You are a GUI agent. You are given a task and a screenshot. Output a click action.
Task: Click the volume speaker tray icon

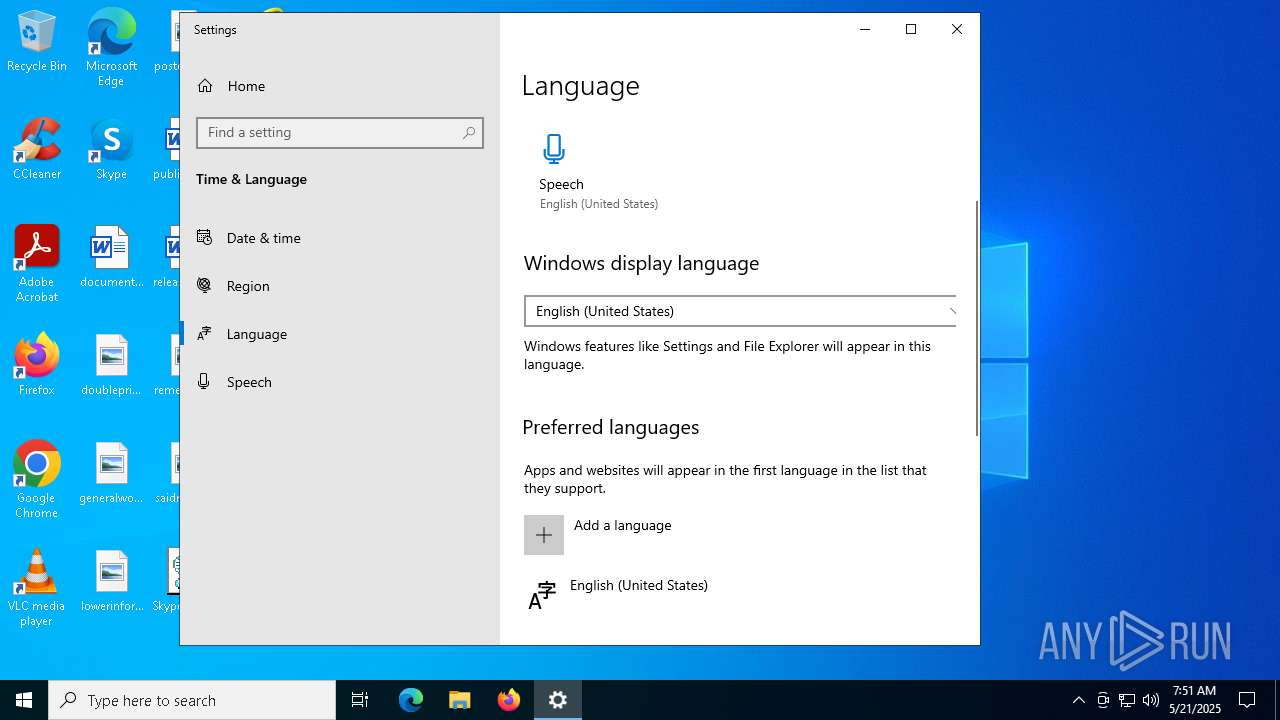click(1151, 700)
